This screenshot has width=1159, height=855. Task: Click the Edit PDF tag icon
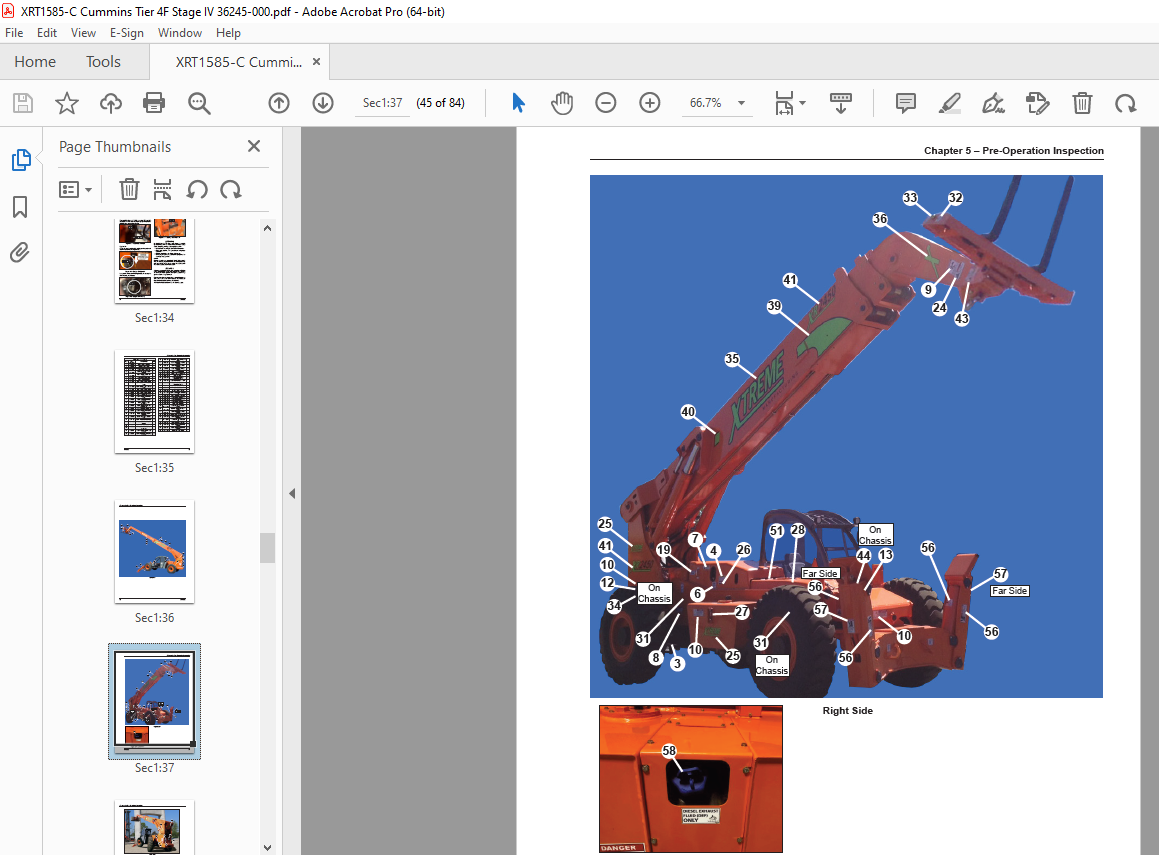[1038, 103]
